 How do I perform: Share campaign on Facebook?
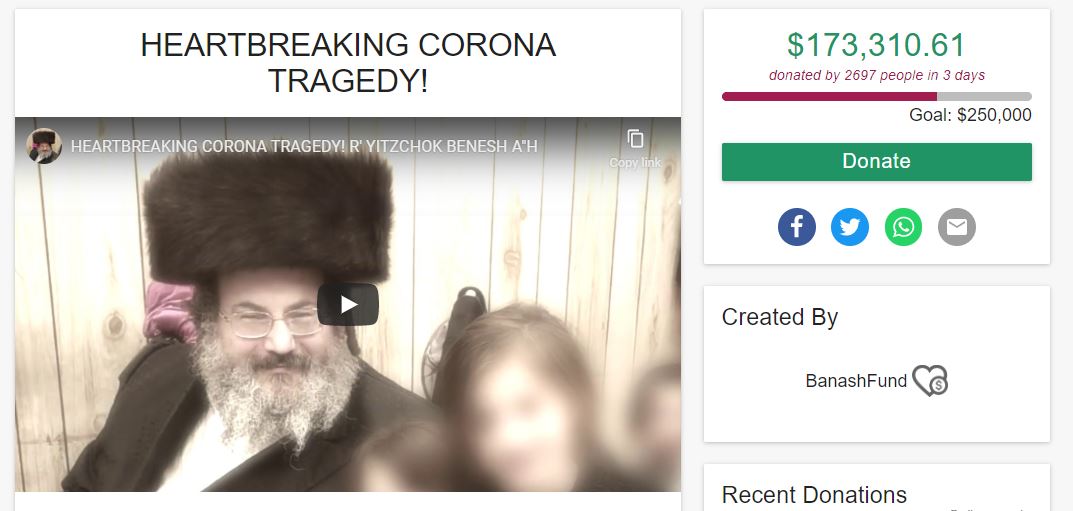[797, 227]
